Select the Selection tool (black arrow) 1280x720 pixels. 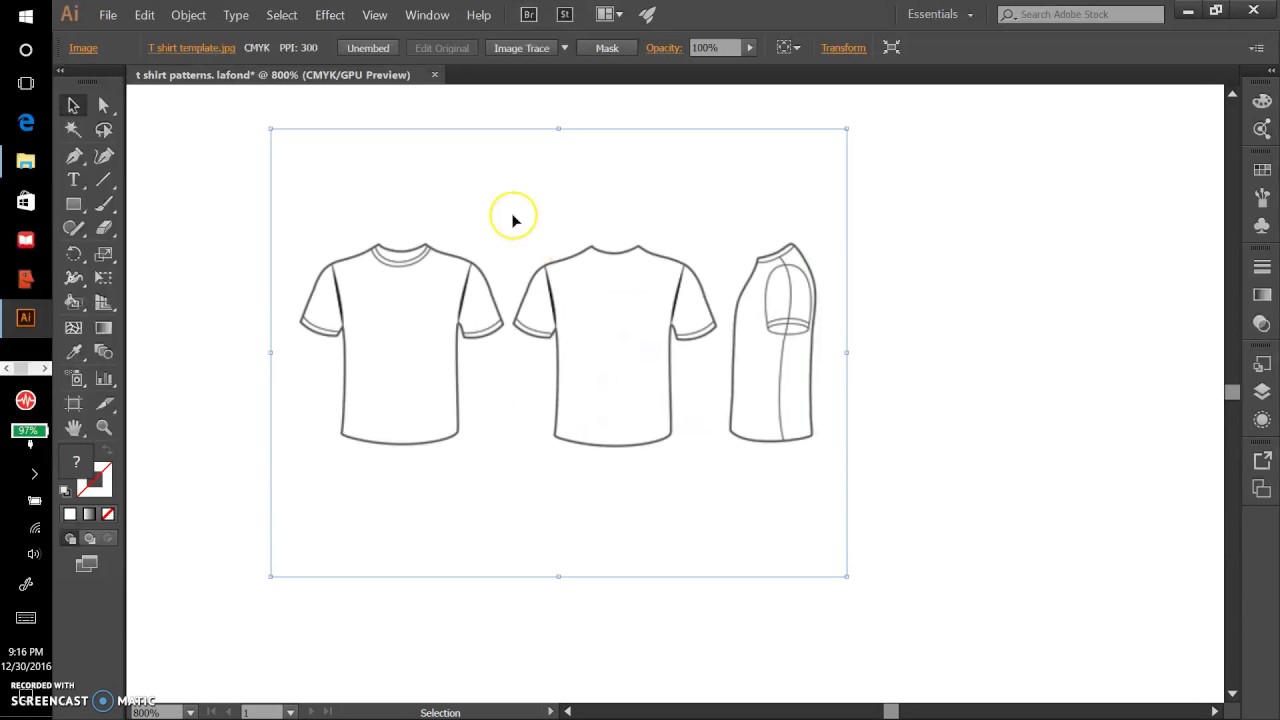pos(73,106)
